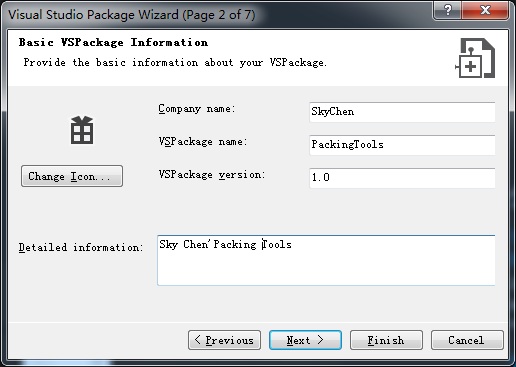Advance with the Next button

point(305,340)
